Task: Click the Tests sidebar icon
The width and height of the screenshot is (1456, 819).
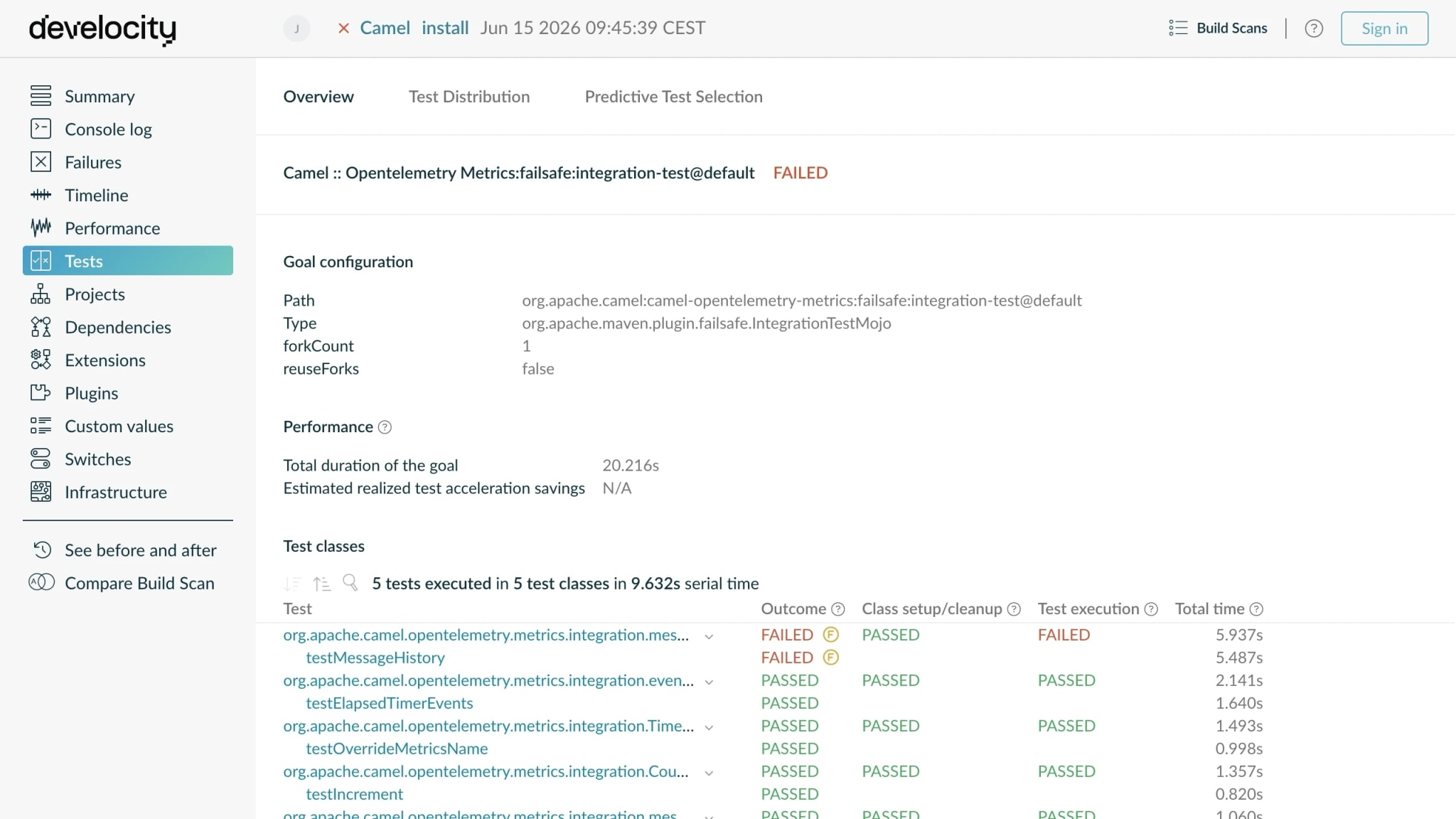Action: 41,261
